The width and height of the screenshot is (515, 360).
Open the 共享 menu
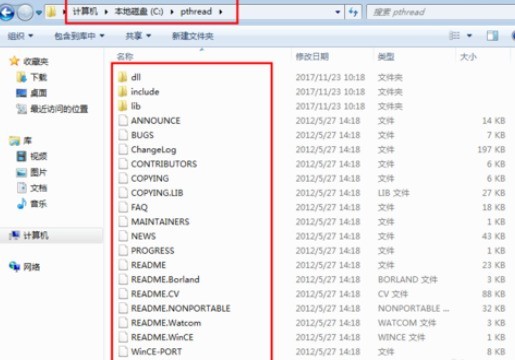click(x=138, y=36)
